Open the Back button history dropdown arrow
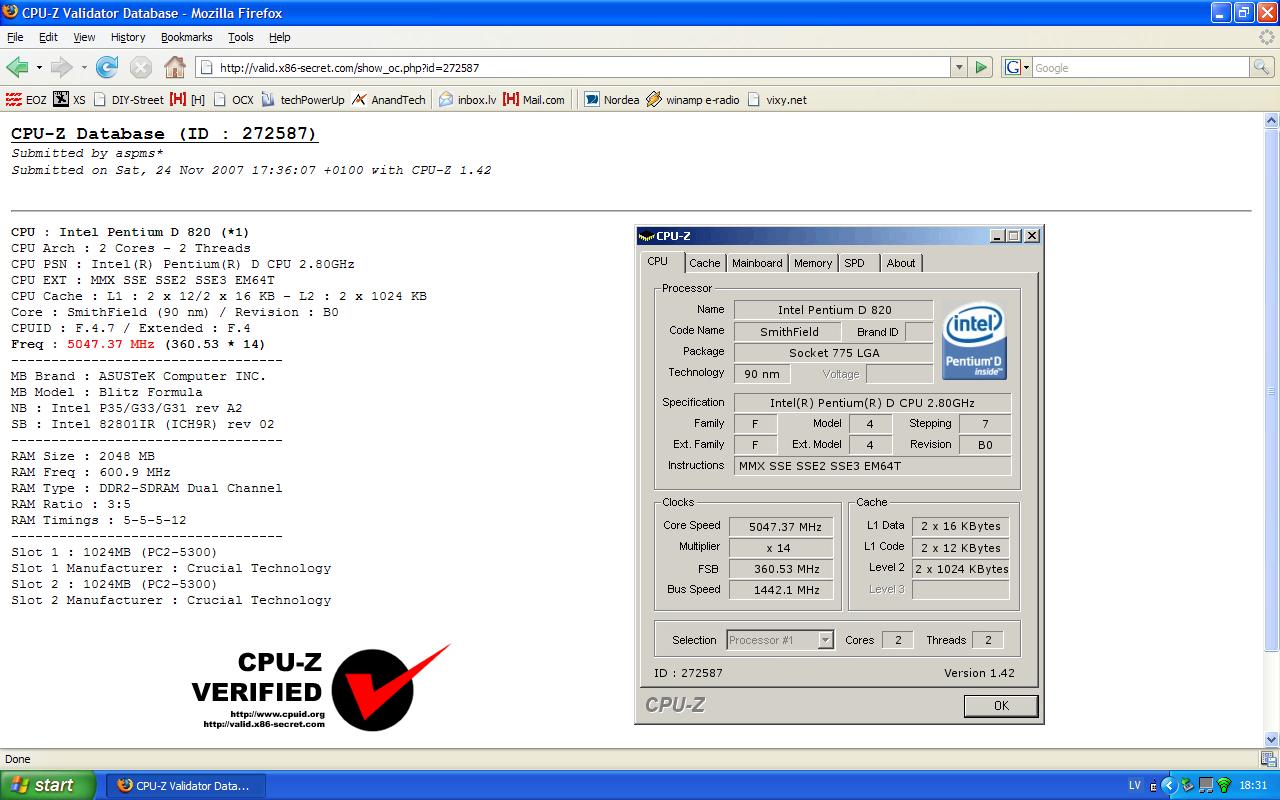Screen dimensions: 1280x800 coord(39,67)
